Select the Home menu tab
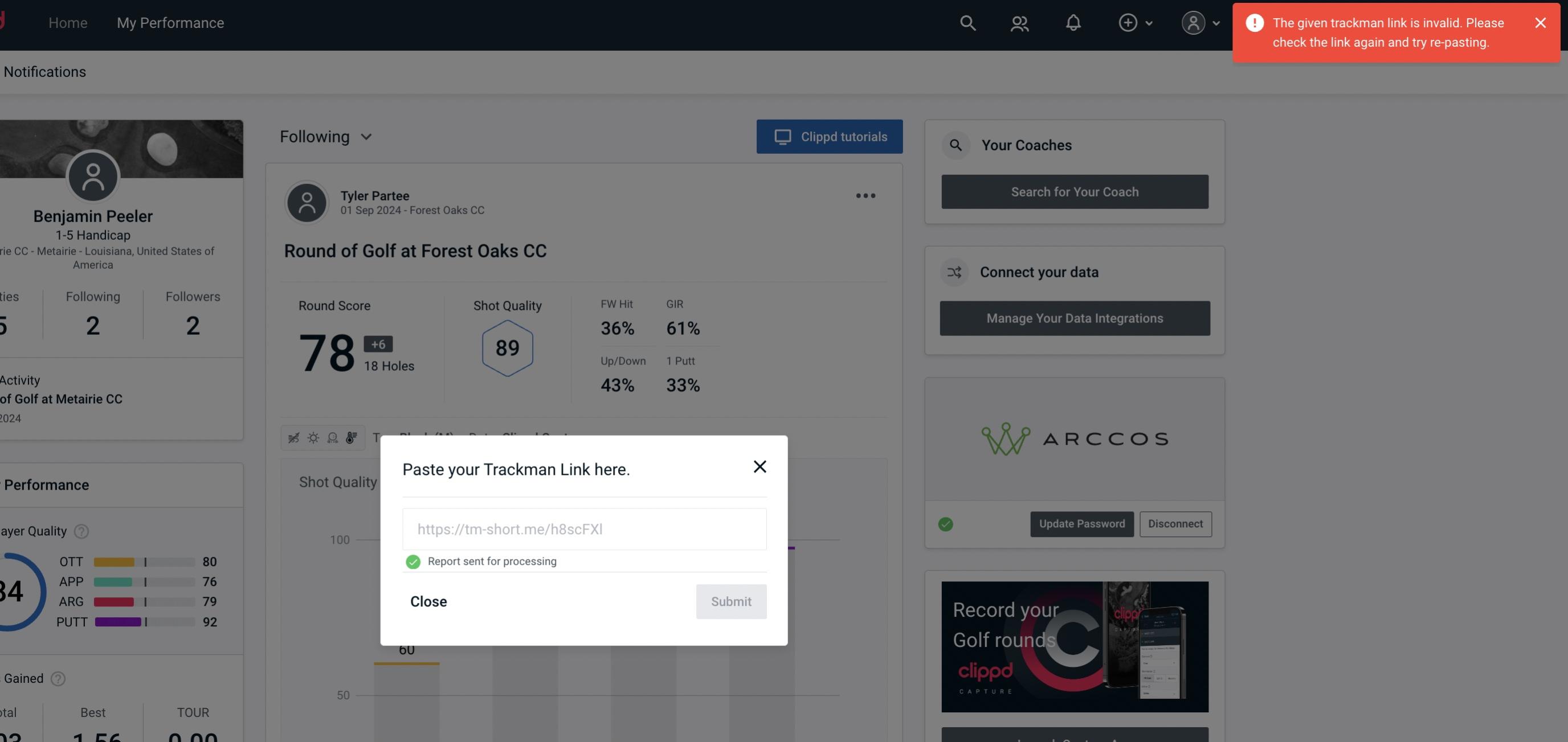 [68, 22]
